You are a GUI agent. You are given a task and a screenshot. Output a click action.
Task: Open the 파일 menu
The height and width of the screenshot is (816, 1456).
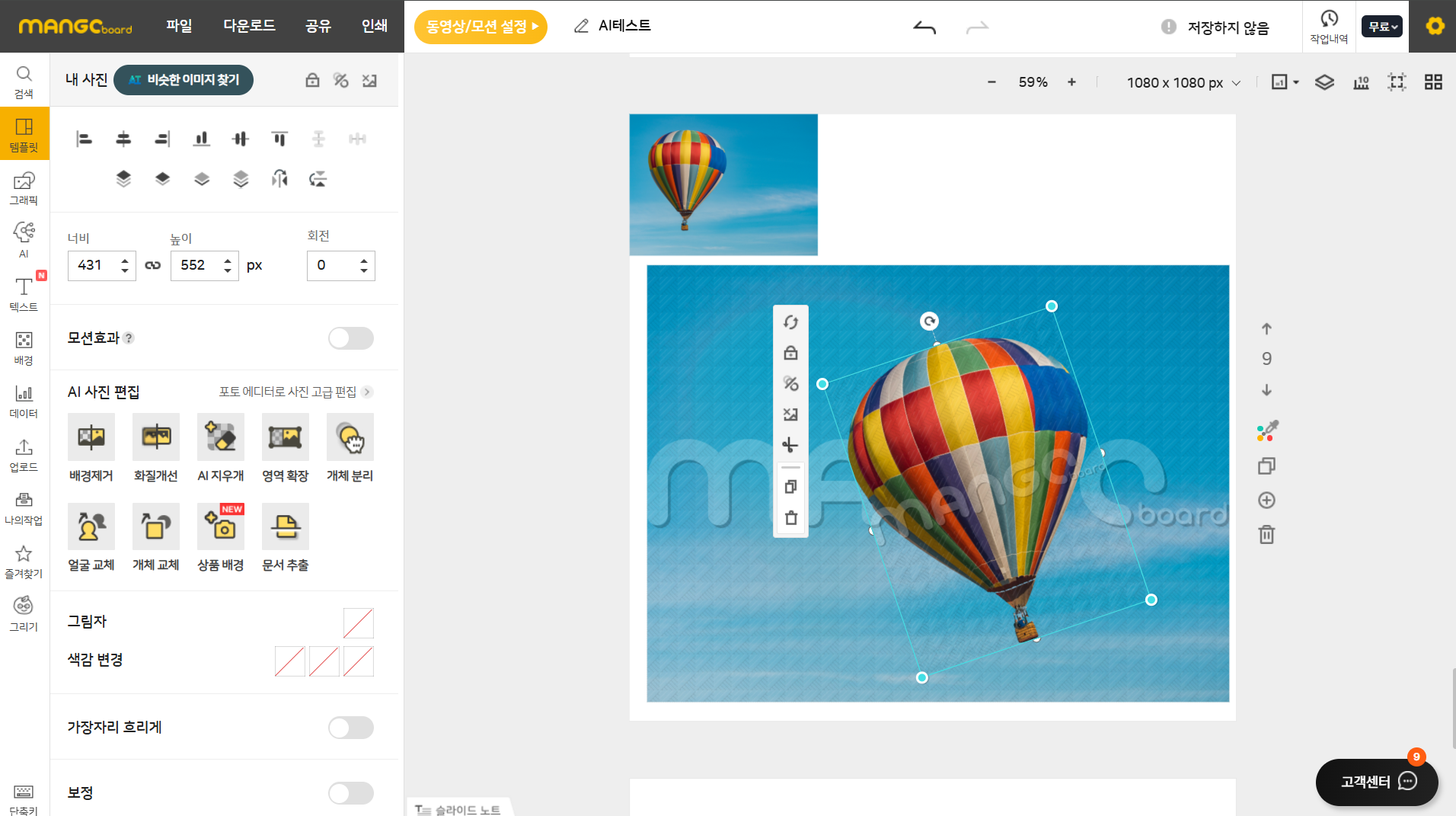[179, 26]
